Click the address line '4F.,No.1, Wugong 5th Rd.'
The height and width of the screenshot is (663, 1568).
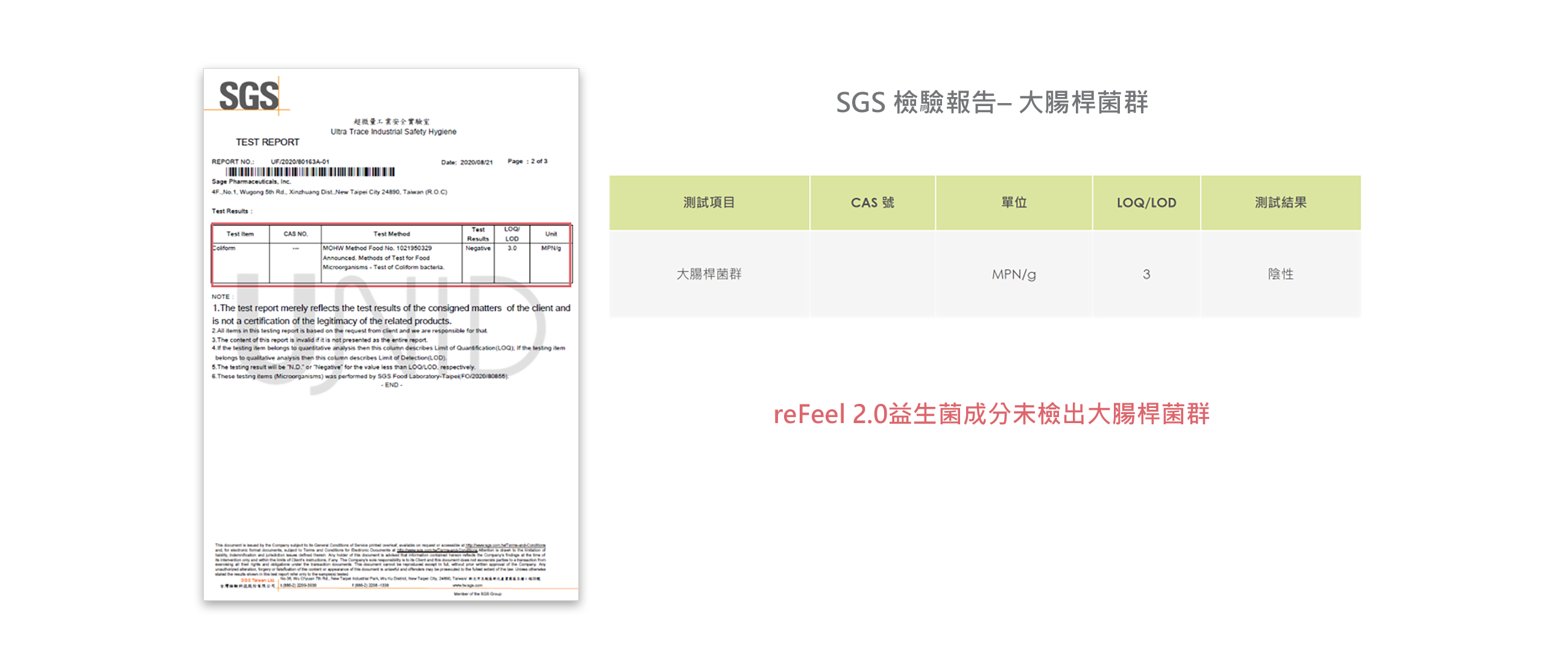329,192
